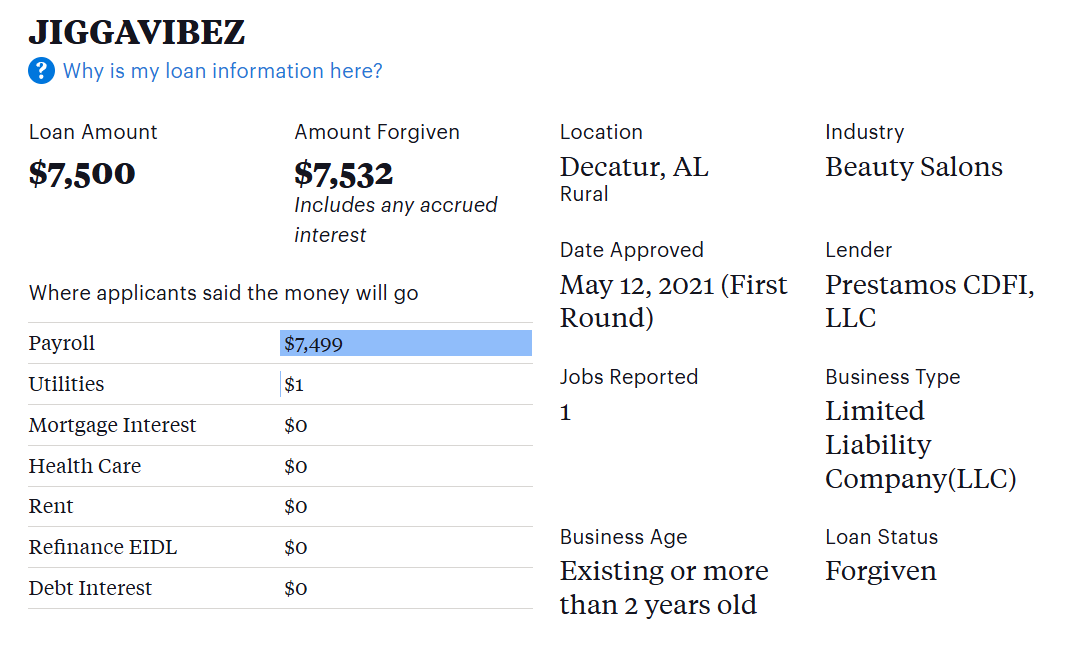Image resolution: width=1067 pixels, height=655 pixels.
Task: Click the Forgiven loan status text
Action: pyautogui.click(x=880, y=571)
